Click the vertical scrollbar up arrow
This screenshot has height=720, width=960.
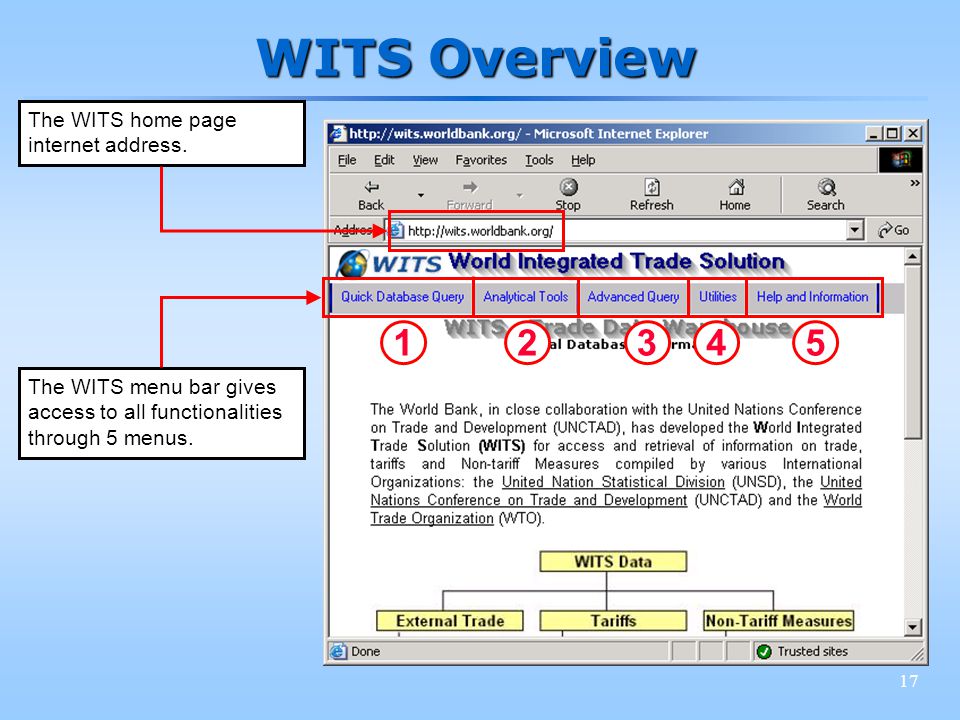click(912, 257)
